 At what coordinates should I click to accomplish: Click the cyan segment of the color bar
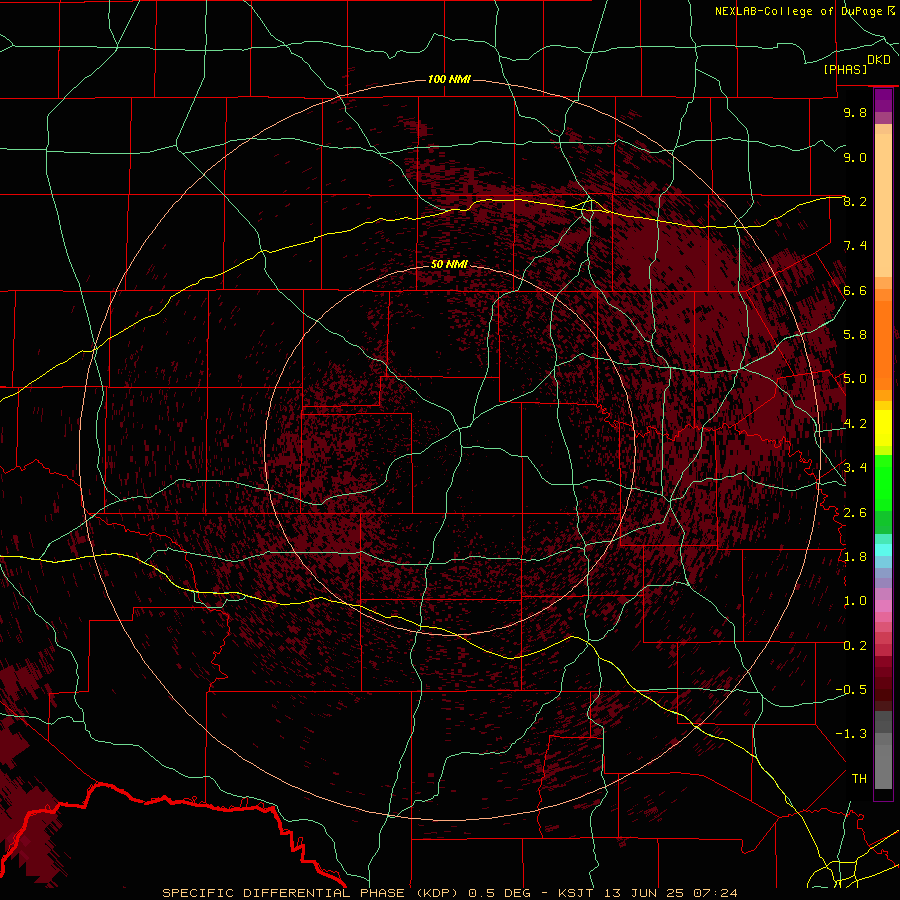[x=883, y=550]
